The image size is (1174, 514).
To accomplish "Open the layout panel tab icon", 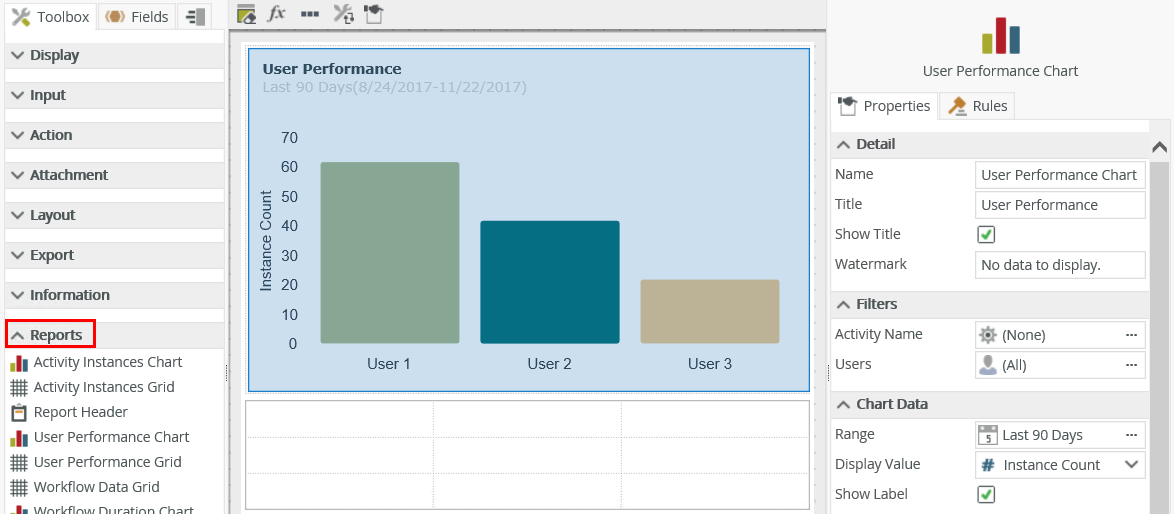I will tap(195, 16).
